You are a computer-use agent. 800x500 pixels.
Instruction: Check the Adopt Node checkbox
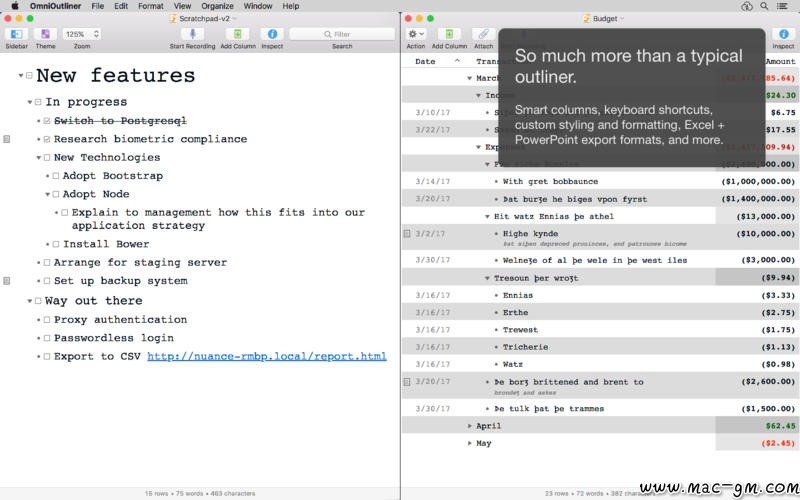56,194
